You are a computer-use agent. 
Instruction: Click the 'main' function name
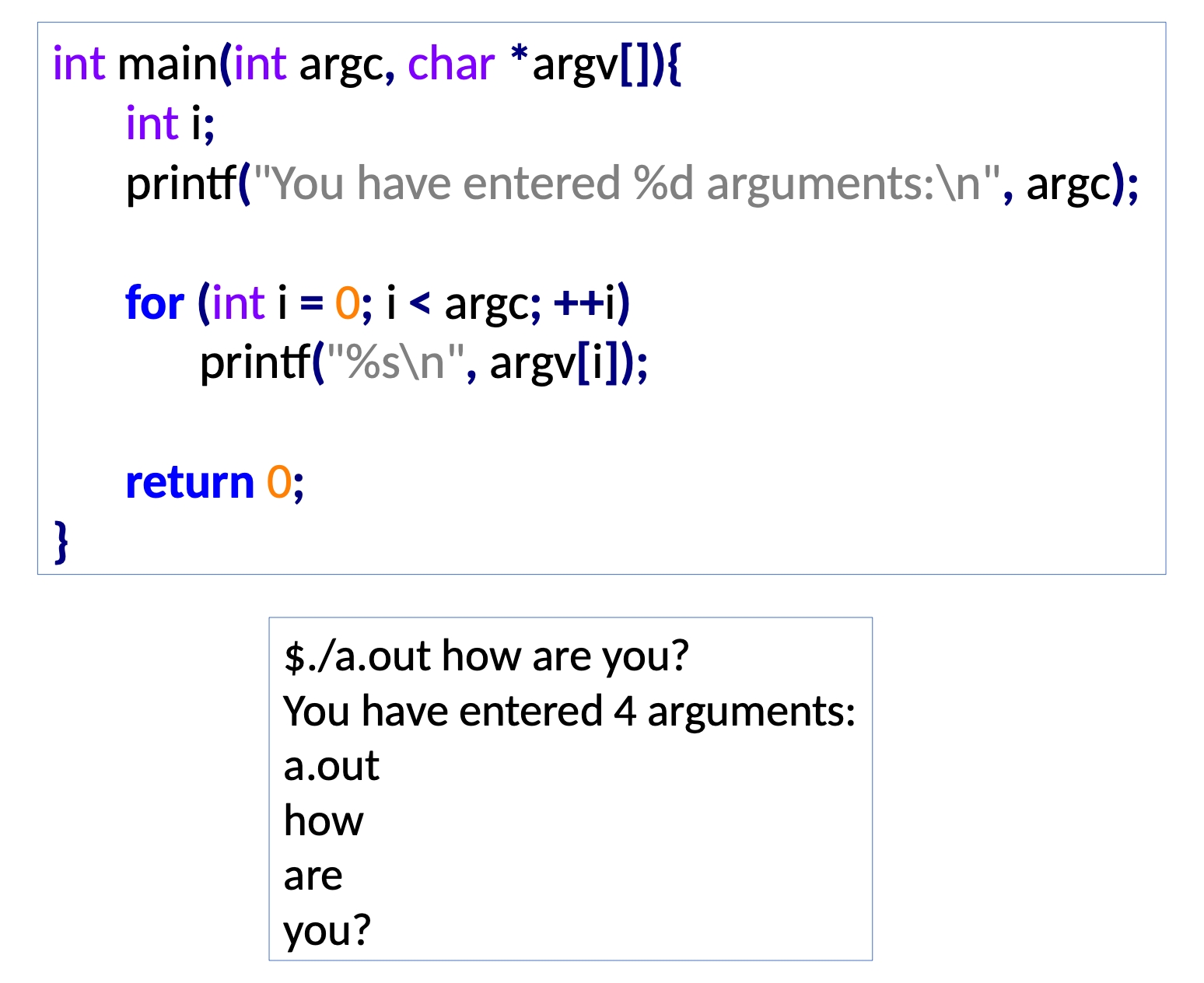click(166, 64)
